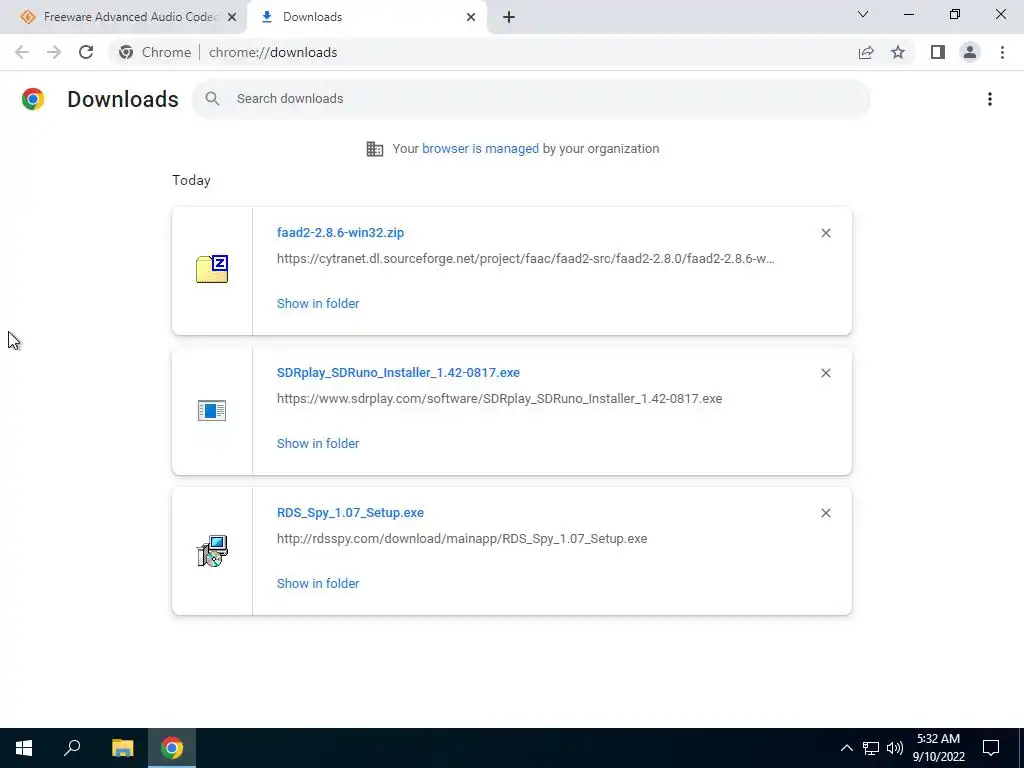Select the Downloads tab

tap(366, 17)
